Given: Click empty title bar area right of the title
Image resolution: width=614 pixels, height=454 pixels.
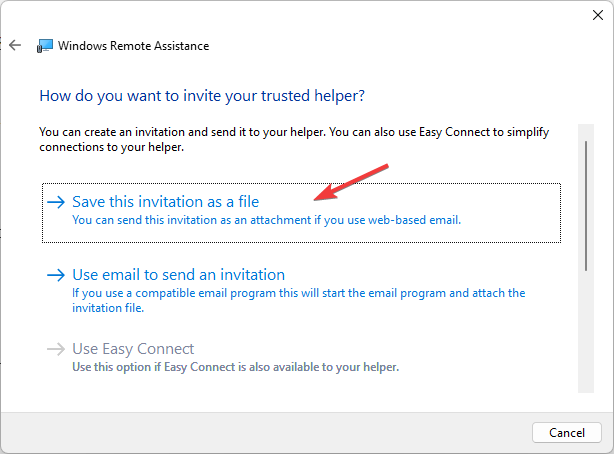Looking at the screenshot, I should point(400,45).
